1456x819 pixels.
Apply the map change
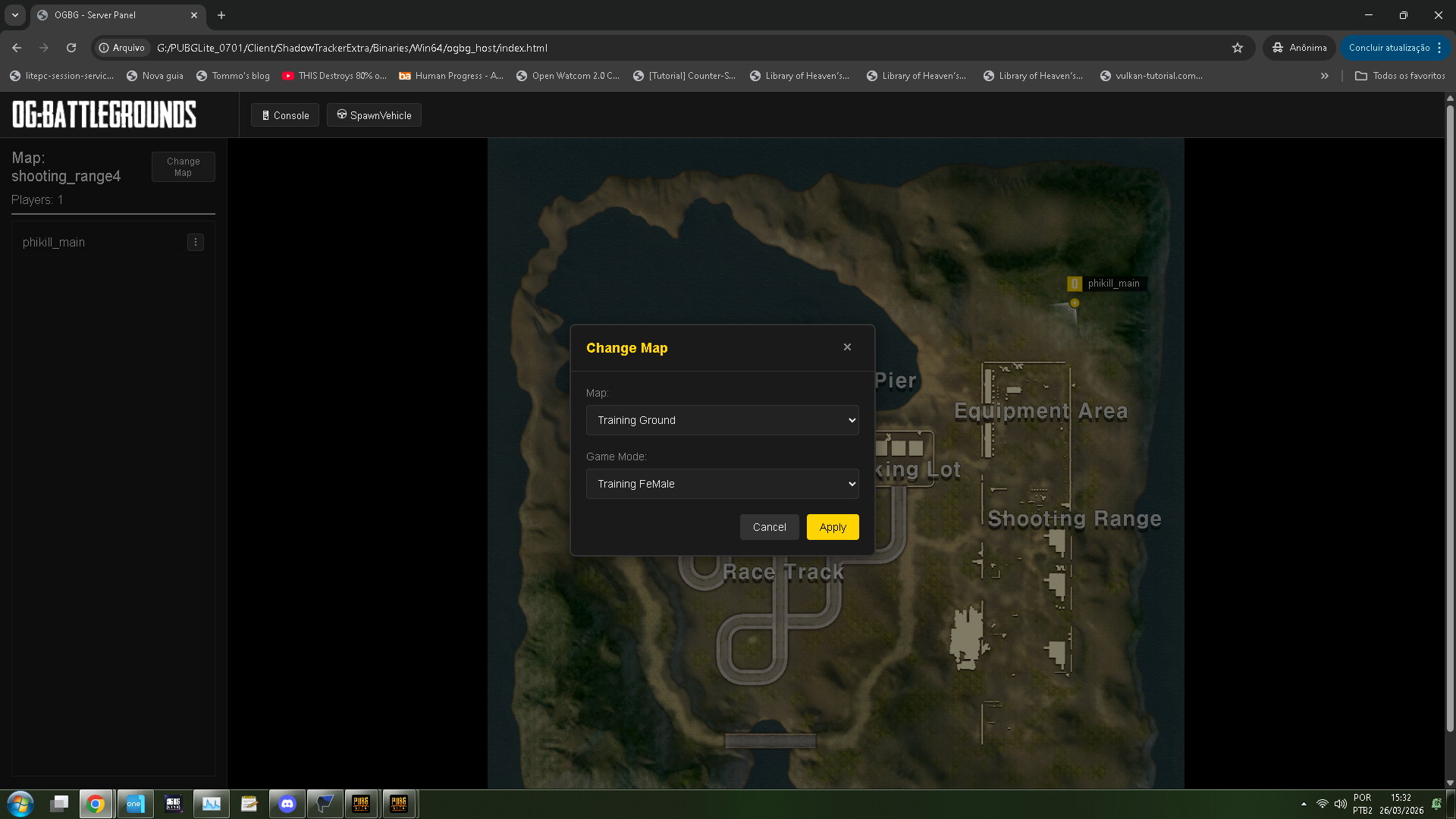(x=833, y=527)
